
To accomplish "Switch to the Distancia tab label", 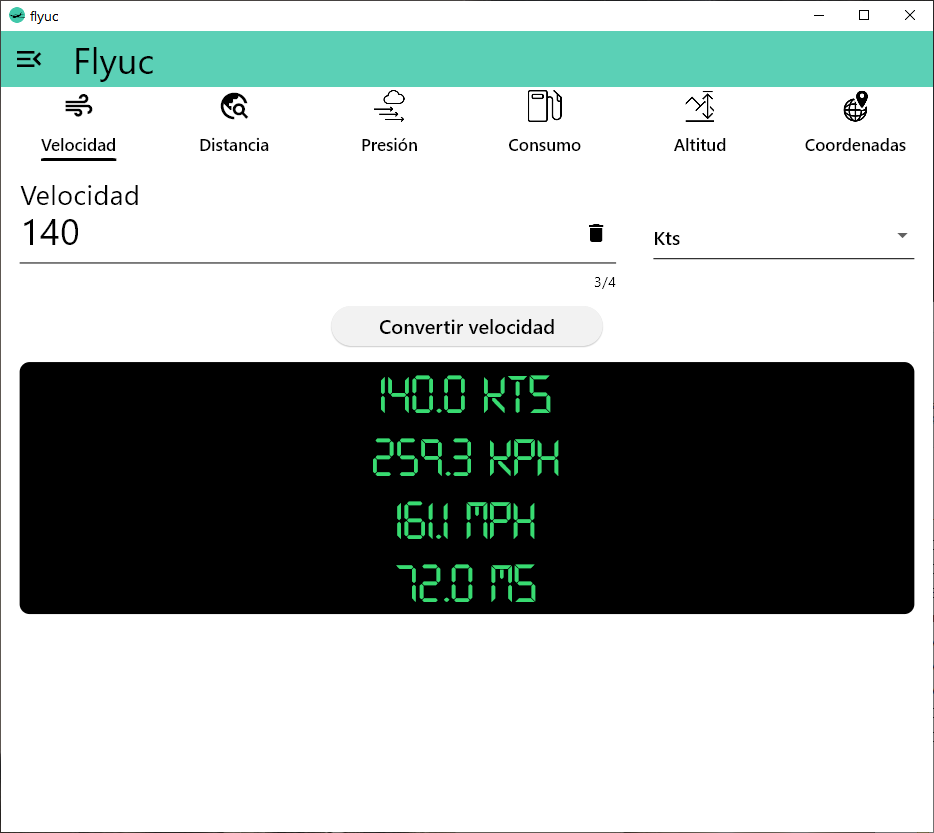I will pyautogui.click(x=234, y=145).
